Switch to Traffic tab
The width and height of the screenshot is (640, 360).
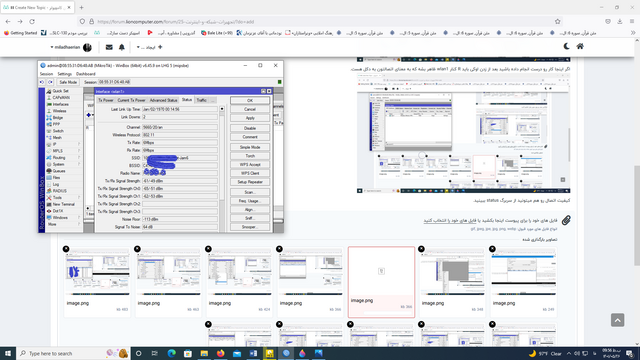pyautogui.click(x=202, y=100)
